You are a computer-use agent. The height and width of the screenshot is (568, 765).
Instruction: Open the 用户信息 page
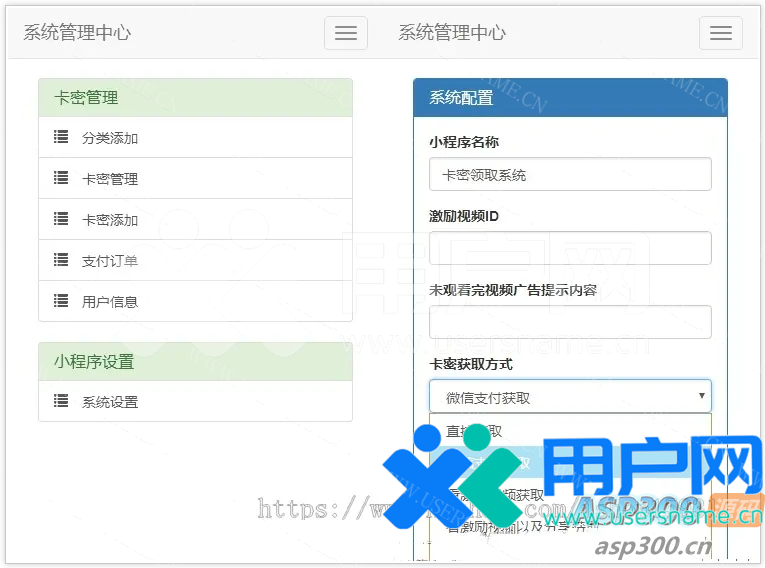point(110,302)
